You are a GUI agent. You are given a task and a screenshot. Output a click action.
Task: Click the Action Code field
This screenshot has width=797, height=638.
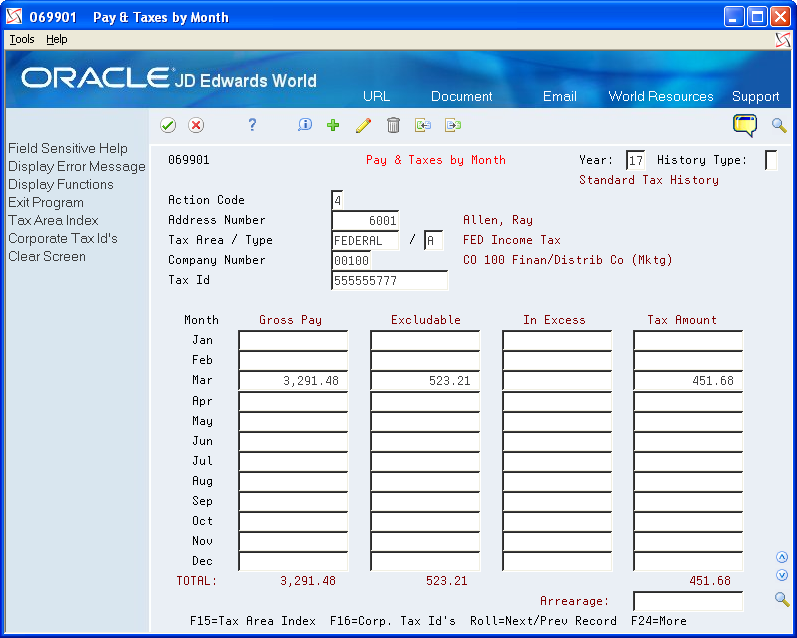coord(337,200)
